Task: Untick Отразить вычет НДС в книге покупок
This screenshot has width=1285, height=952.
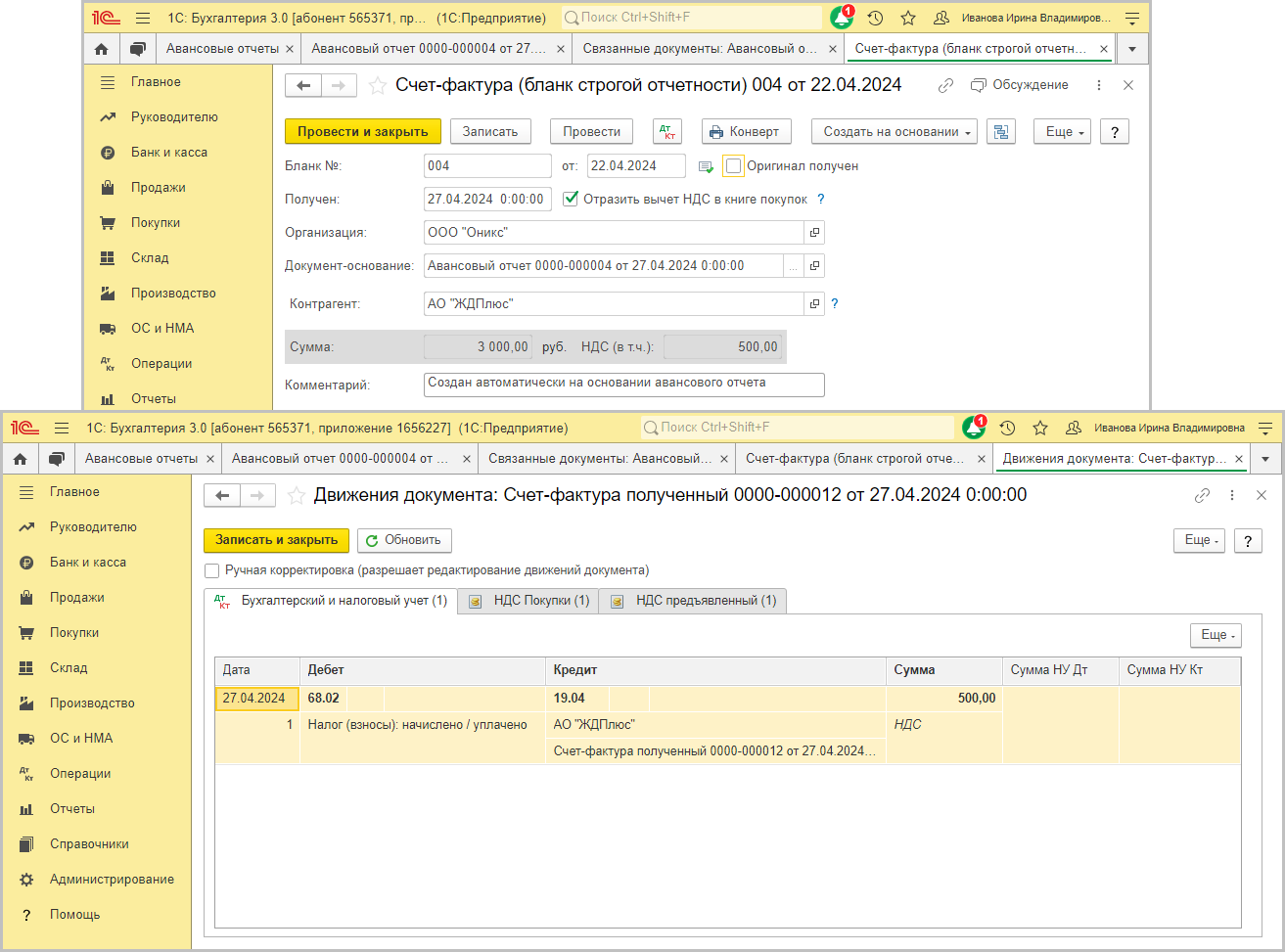Action: pos(572,199)
